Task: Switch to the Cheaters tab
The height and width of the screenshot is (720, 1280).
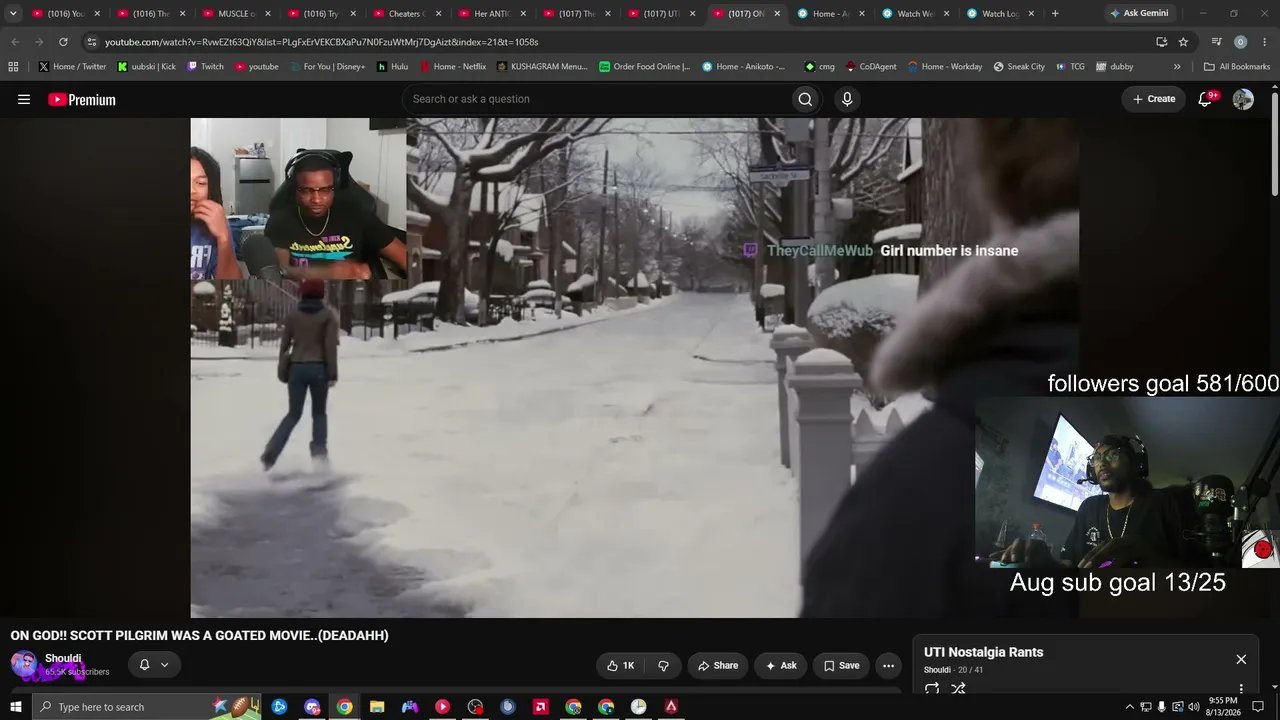Action: coord(406,14)
